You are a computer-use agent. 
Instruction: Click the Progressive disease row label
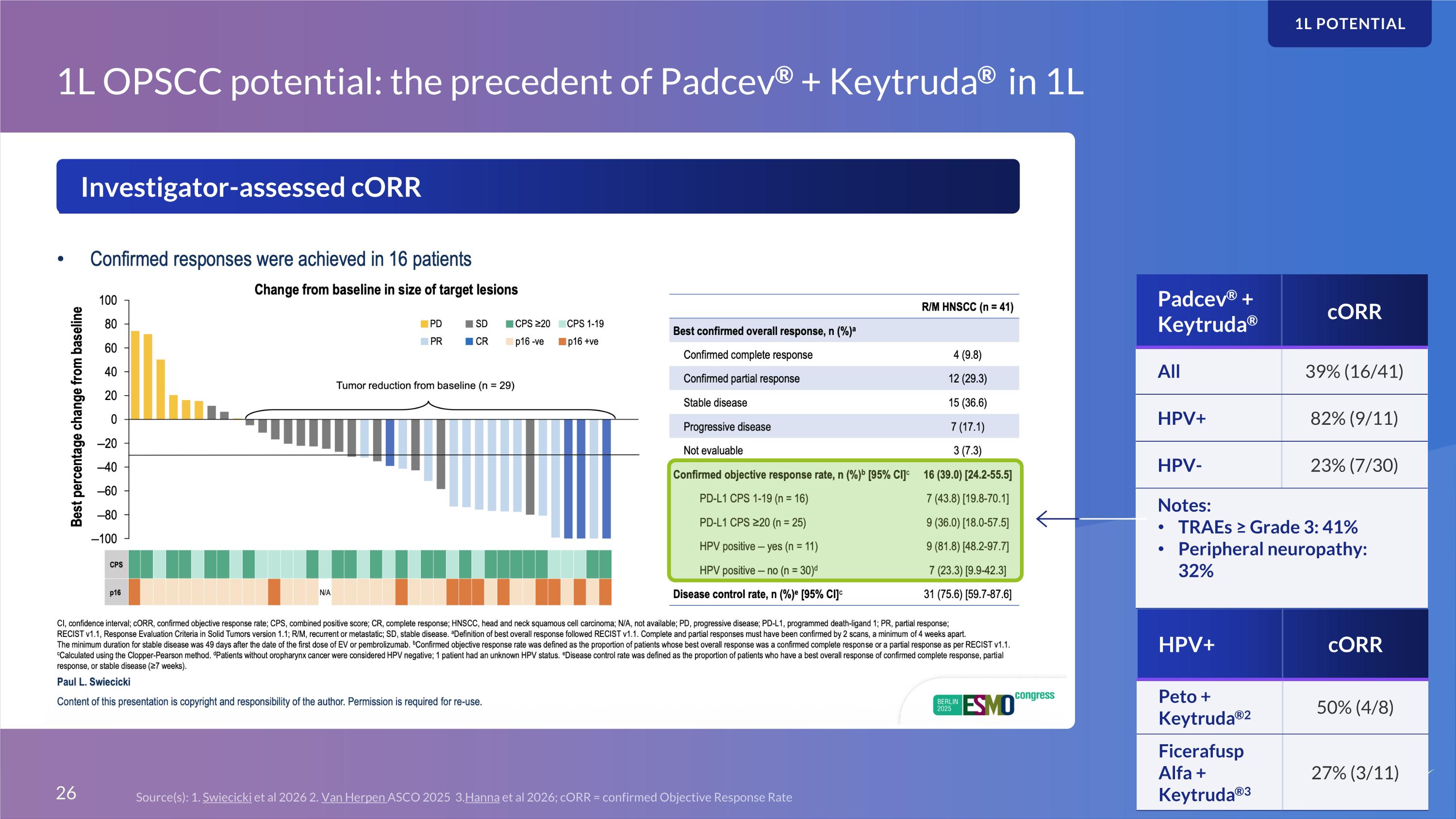[727, 427]
